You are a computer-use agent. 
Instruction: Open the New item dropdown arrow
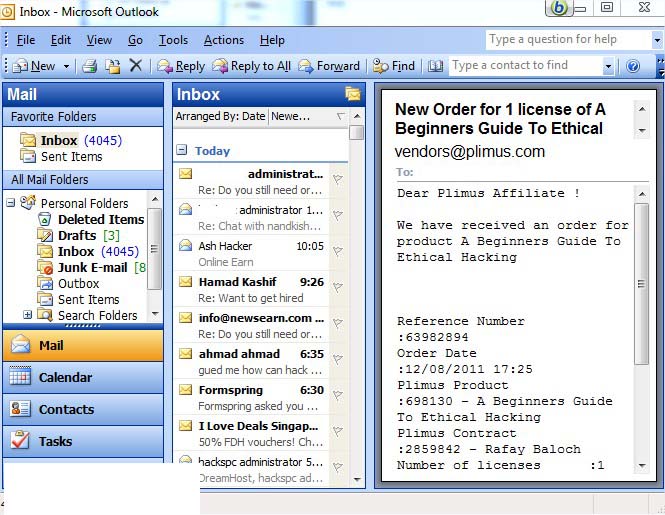coord(66,66)
